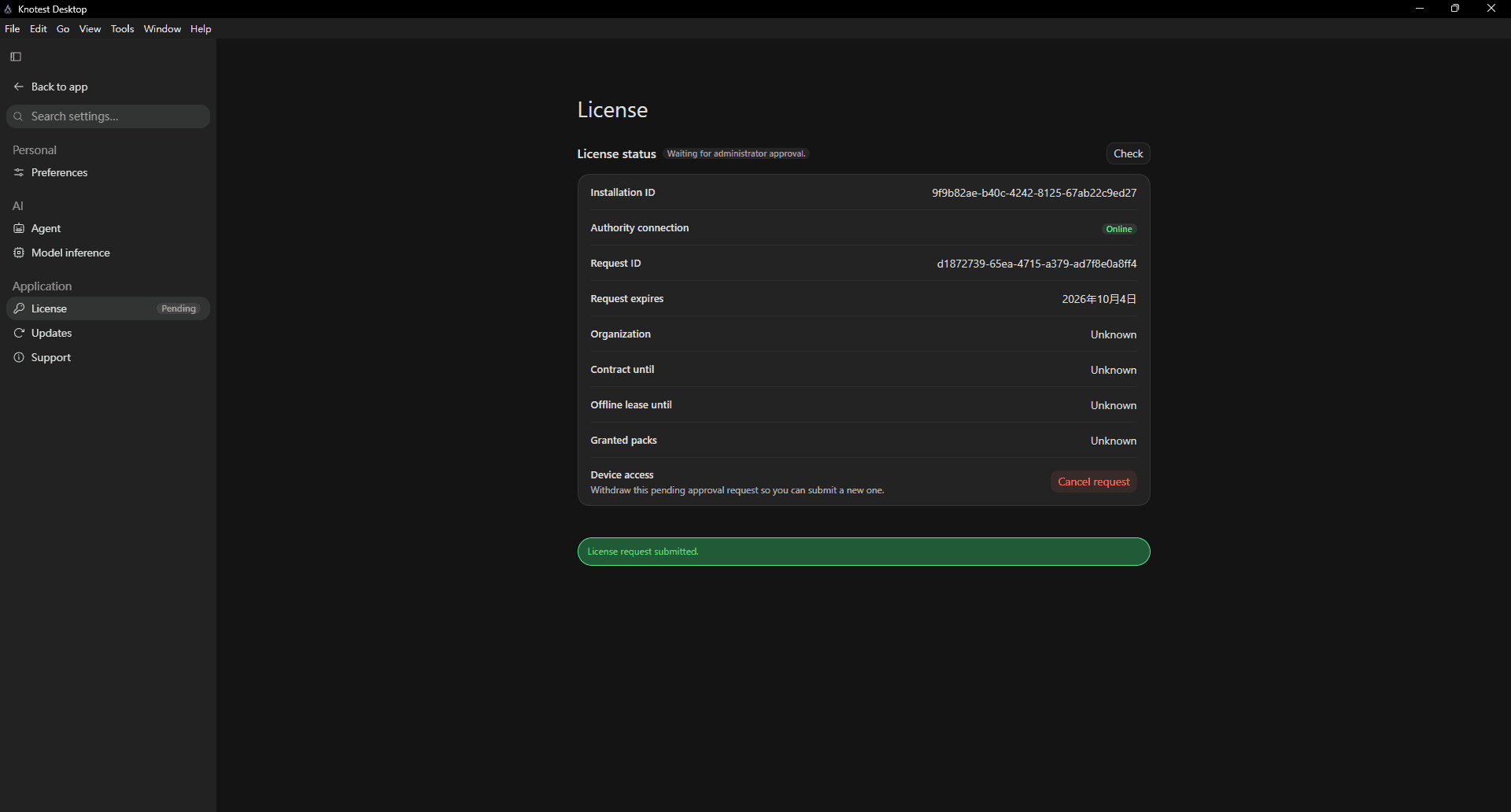
Task: Open the File menu
Action: 13,29
